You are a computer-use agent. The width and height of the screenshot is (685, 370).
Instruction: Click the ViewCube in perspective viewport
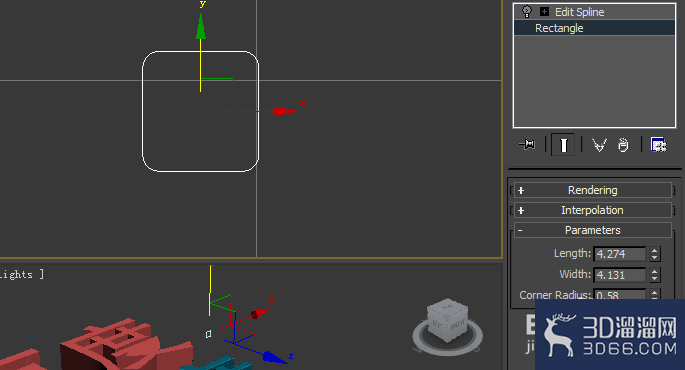click(448, 320)
